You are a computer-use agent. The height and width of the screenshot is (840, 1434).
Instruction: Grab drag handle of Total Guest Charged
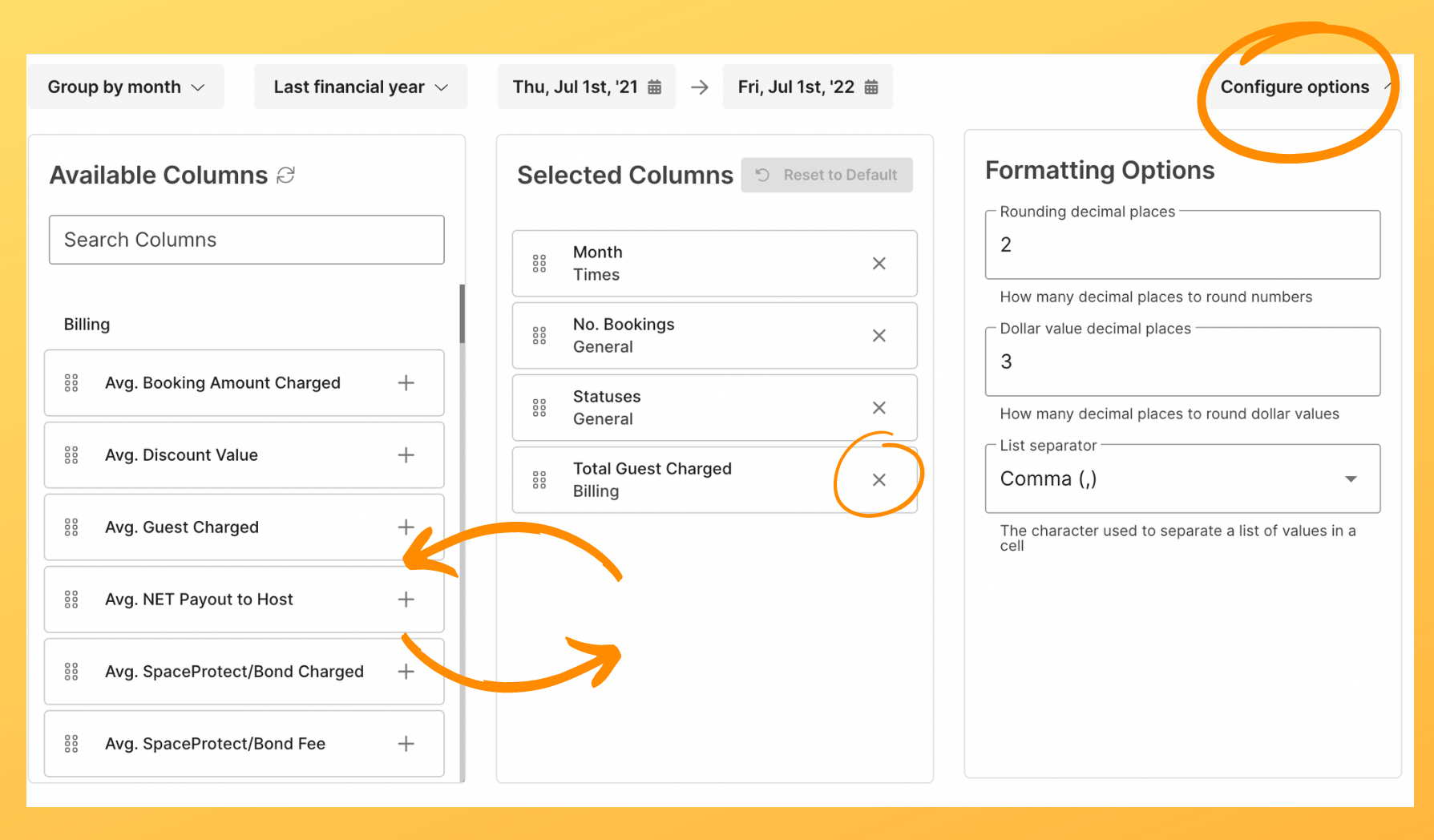(x=539, y=480)
